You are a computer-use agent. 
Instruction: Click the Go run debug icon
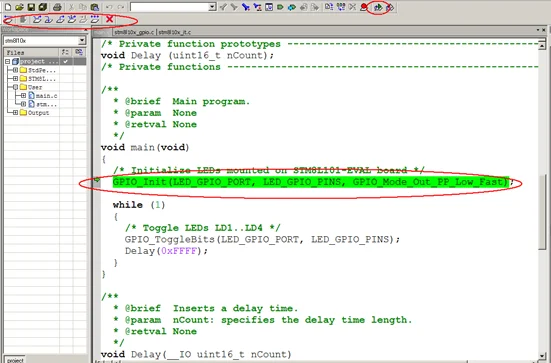coord(95,19)
